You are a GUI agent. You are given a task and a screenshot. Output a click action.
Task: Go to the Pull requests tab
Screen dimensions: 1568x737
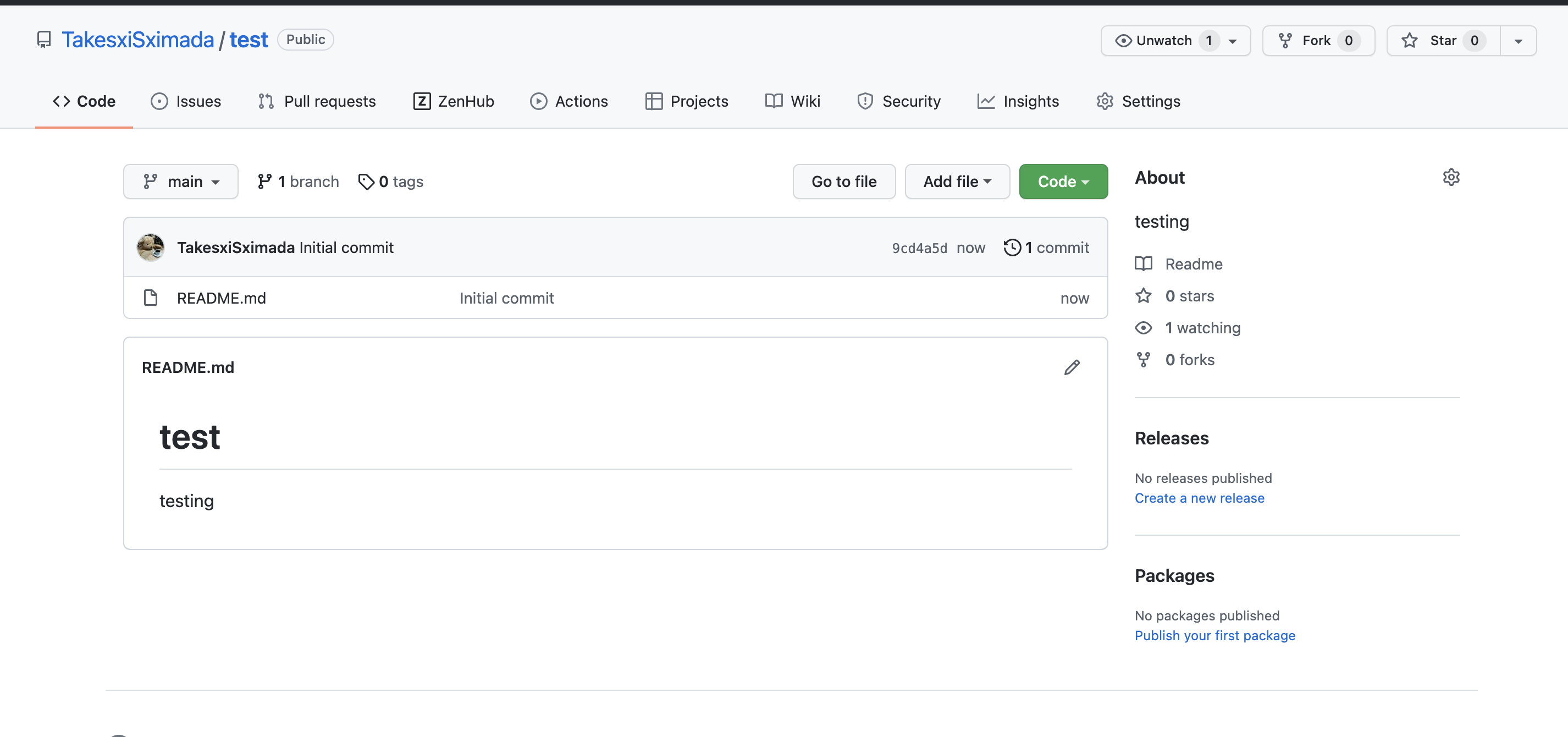coord(317,101)
